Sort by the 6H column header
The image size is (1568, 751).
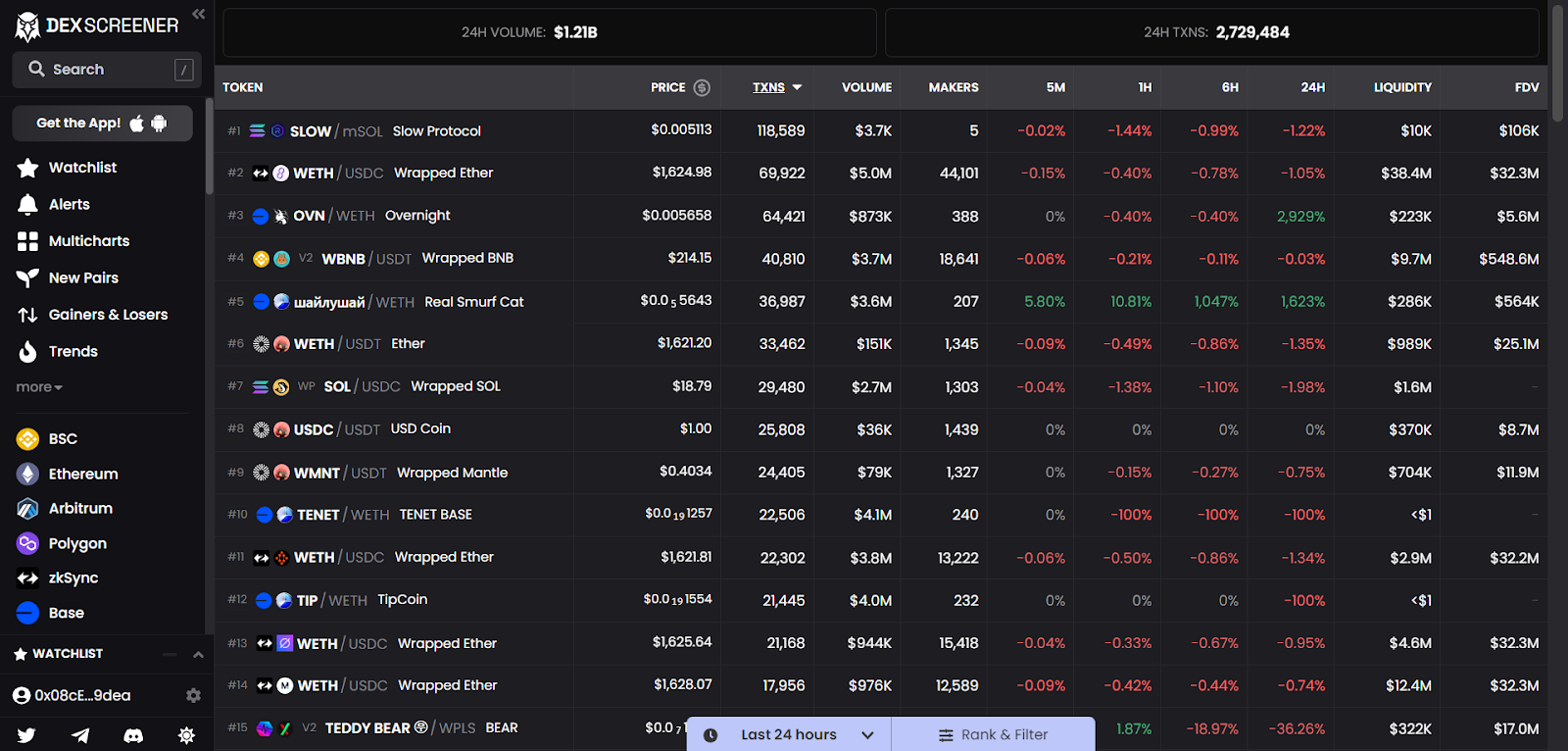1230,88
